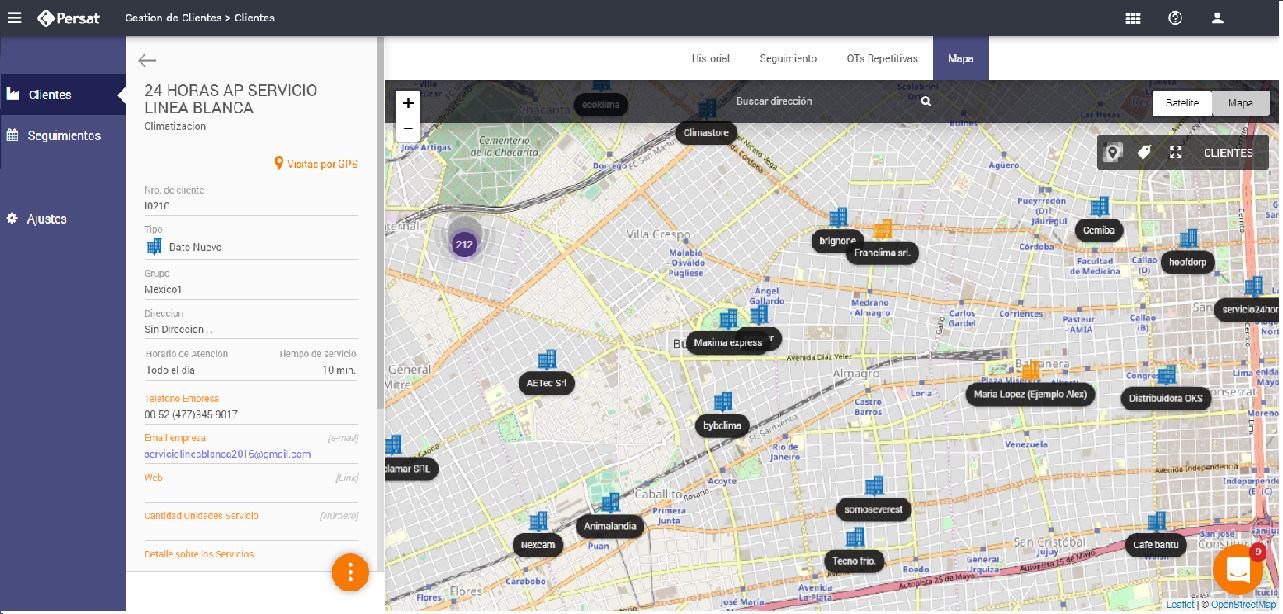This screenshot has height=614, width=1283.
Task: Open the orange chat bubble with 9 notifications
Action: (1238, 568)
